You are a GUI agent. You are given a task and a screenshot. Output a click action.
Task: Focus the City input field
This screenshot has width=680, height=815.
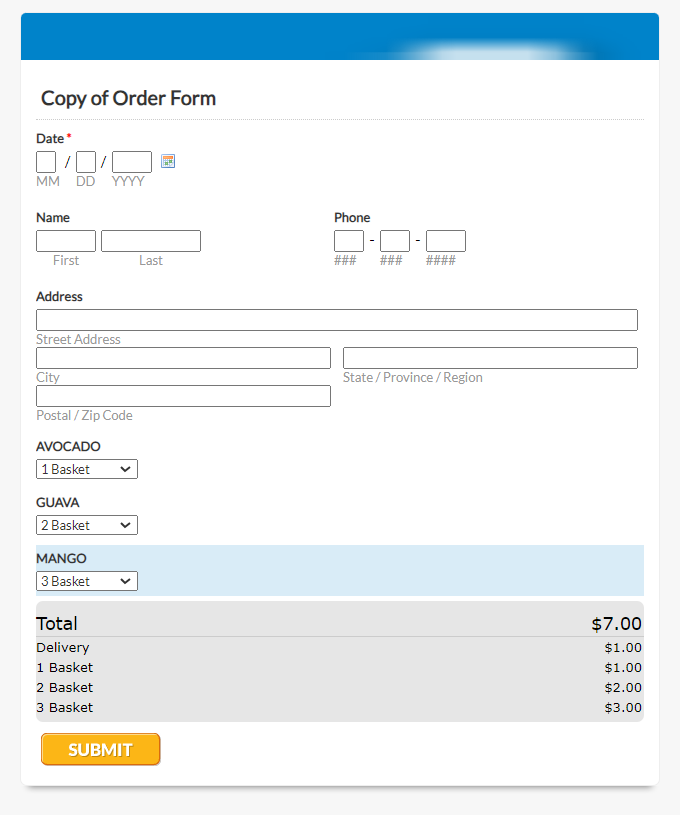tap(184, 358)
